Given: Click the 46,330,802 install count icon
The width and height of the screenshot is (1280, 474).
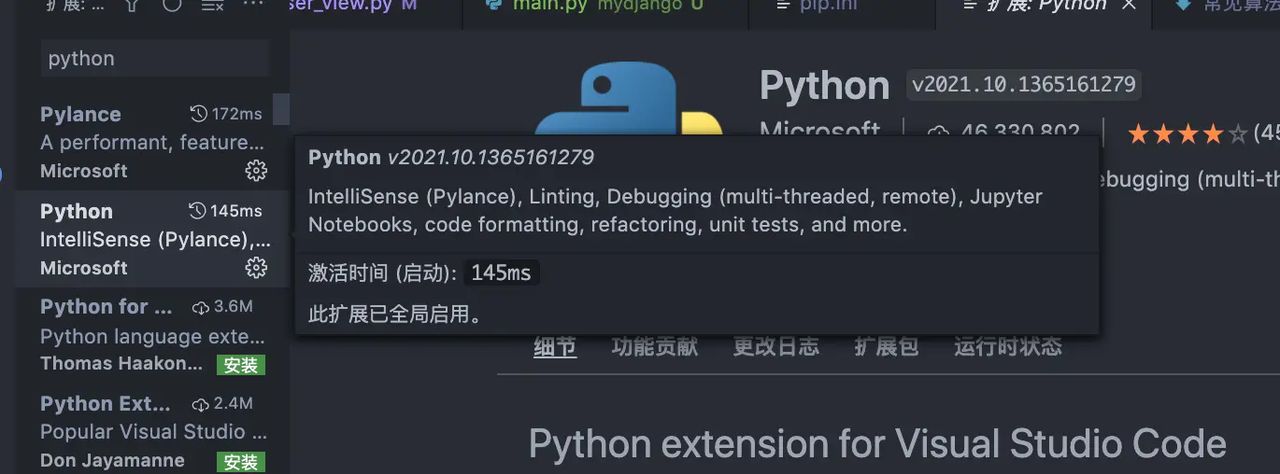Looking at the screenshot, I should pyautogui.click(x=938, y=133).
